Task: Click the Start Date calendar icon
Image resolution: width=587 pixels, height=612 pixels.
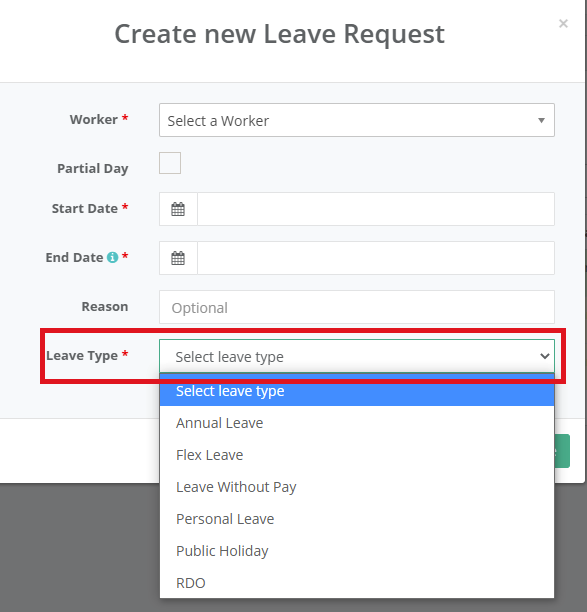Action: 178,209
